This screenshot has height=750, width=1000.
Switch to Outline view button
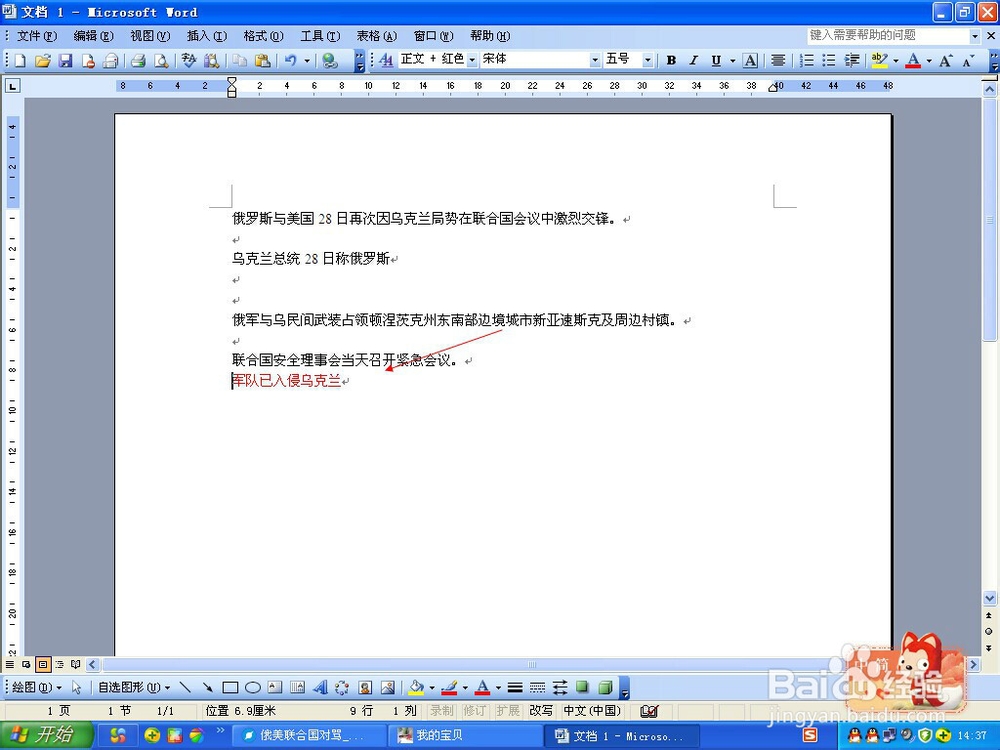(59, 665)
